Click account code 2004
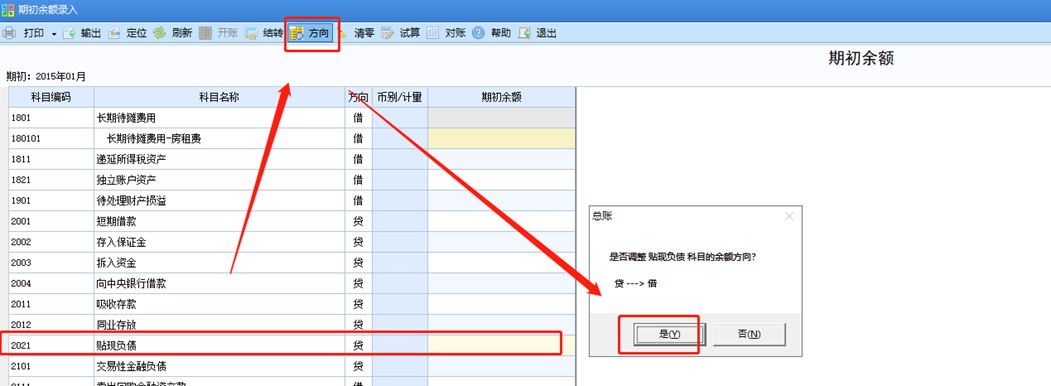The height and width of the screenshot is (386, 1051). pyautogui.click(x=21, y=283)
